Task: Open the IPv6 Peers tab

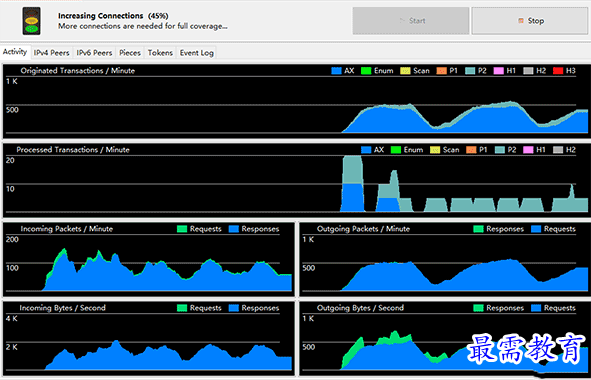Action: click(94, 53)
